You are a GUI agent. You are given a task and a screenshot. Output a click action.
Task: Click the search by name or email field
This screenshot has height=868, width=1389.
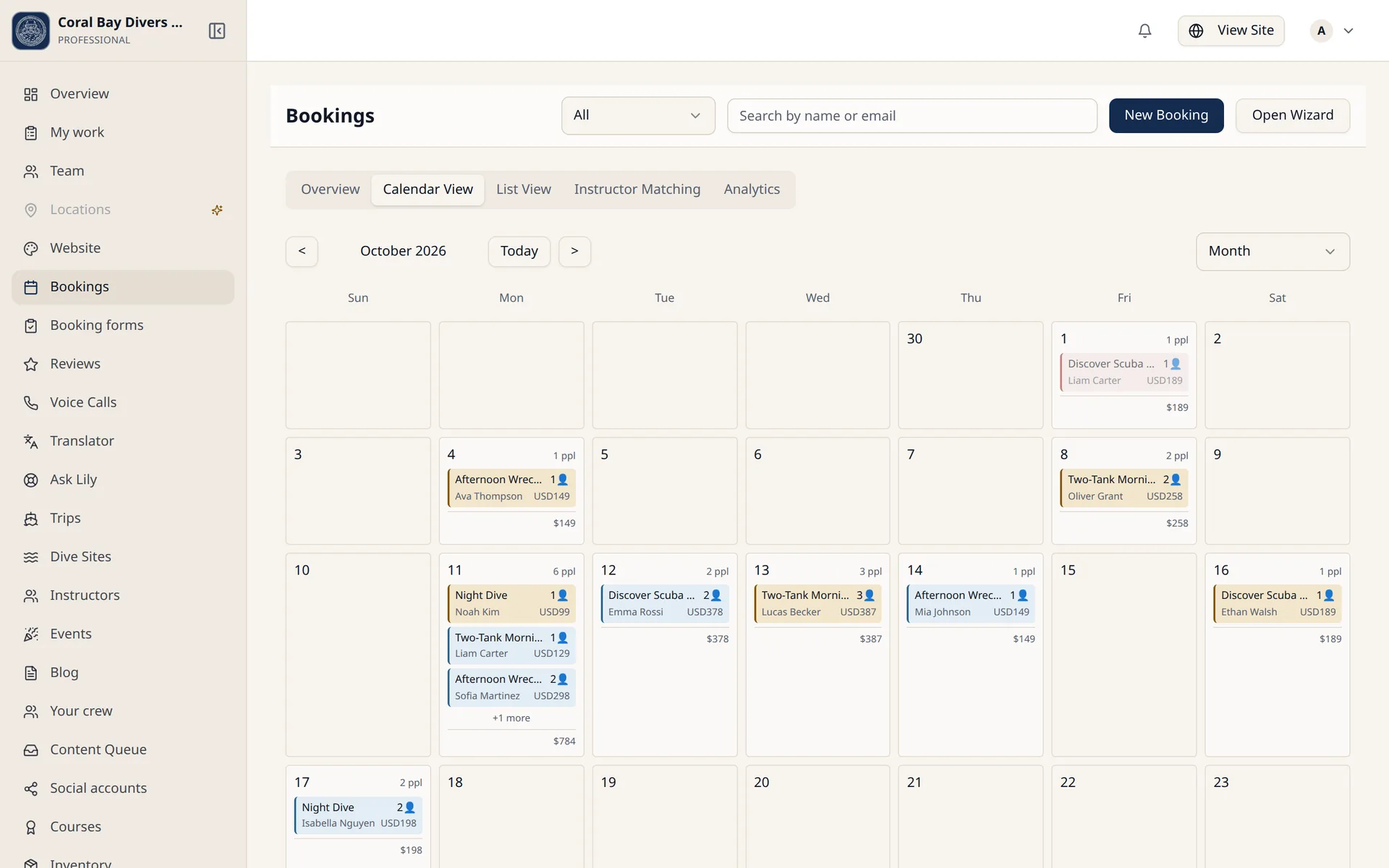[x=912, y=116]
